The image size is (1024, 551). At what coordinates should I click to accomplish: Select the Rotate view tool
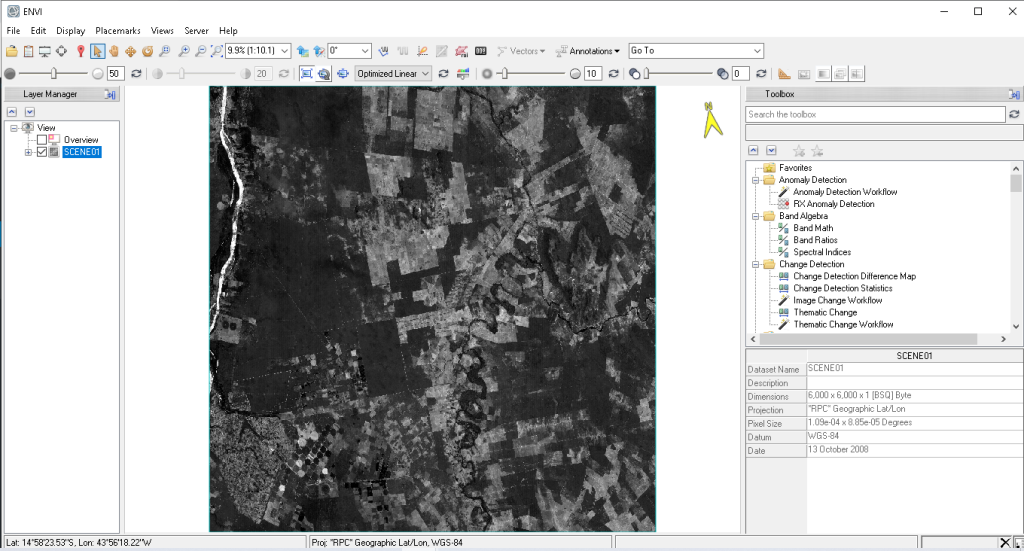(147, 51)
